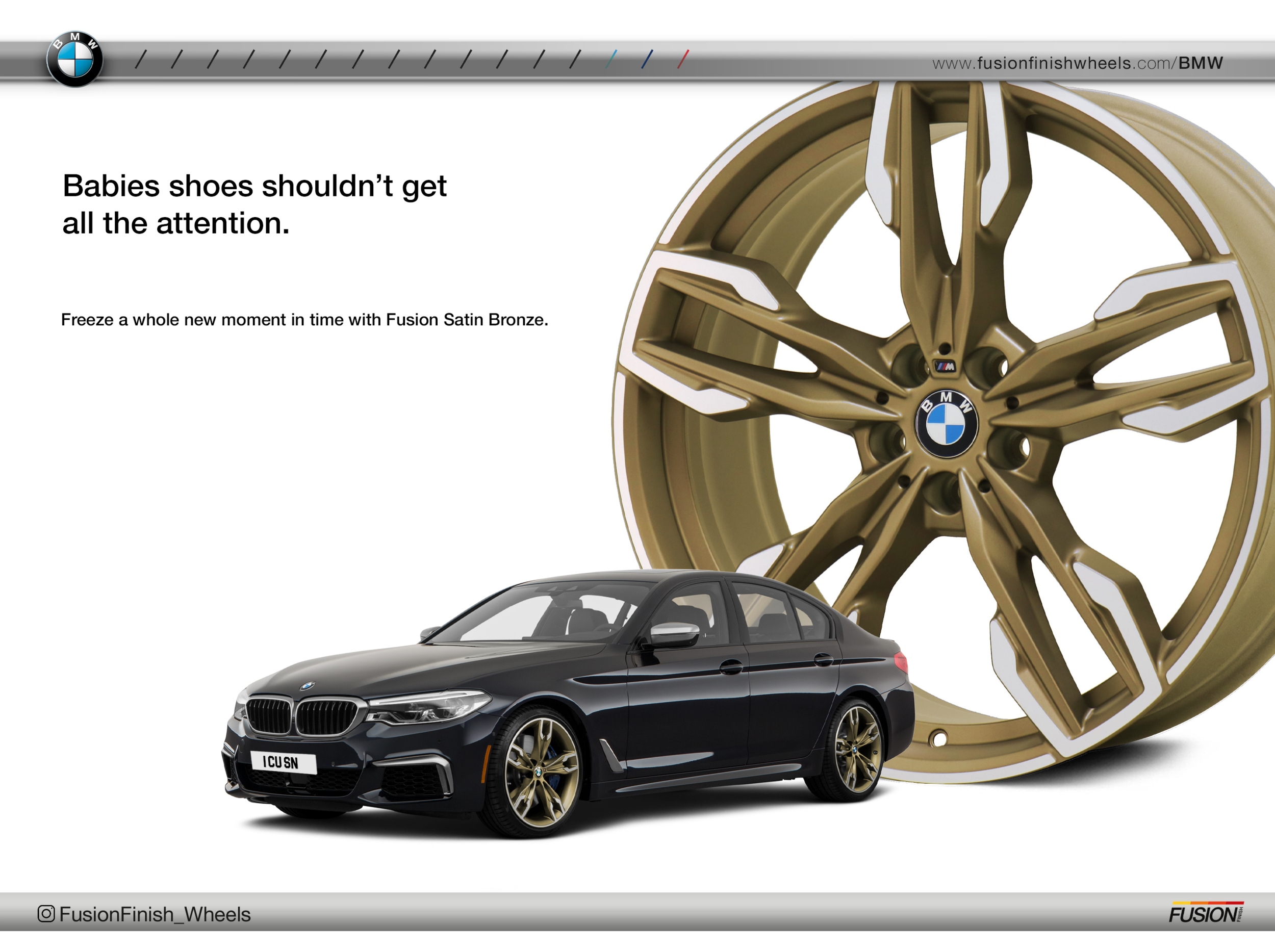Click the Fusion Satin Bronze tagline
This screenshot has width=1275, height=952.
pos(304,320)
